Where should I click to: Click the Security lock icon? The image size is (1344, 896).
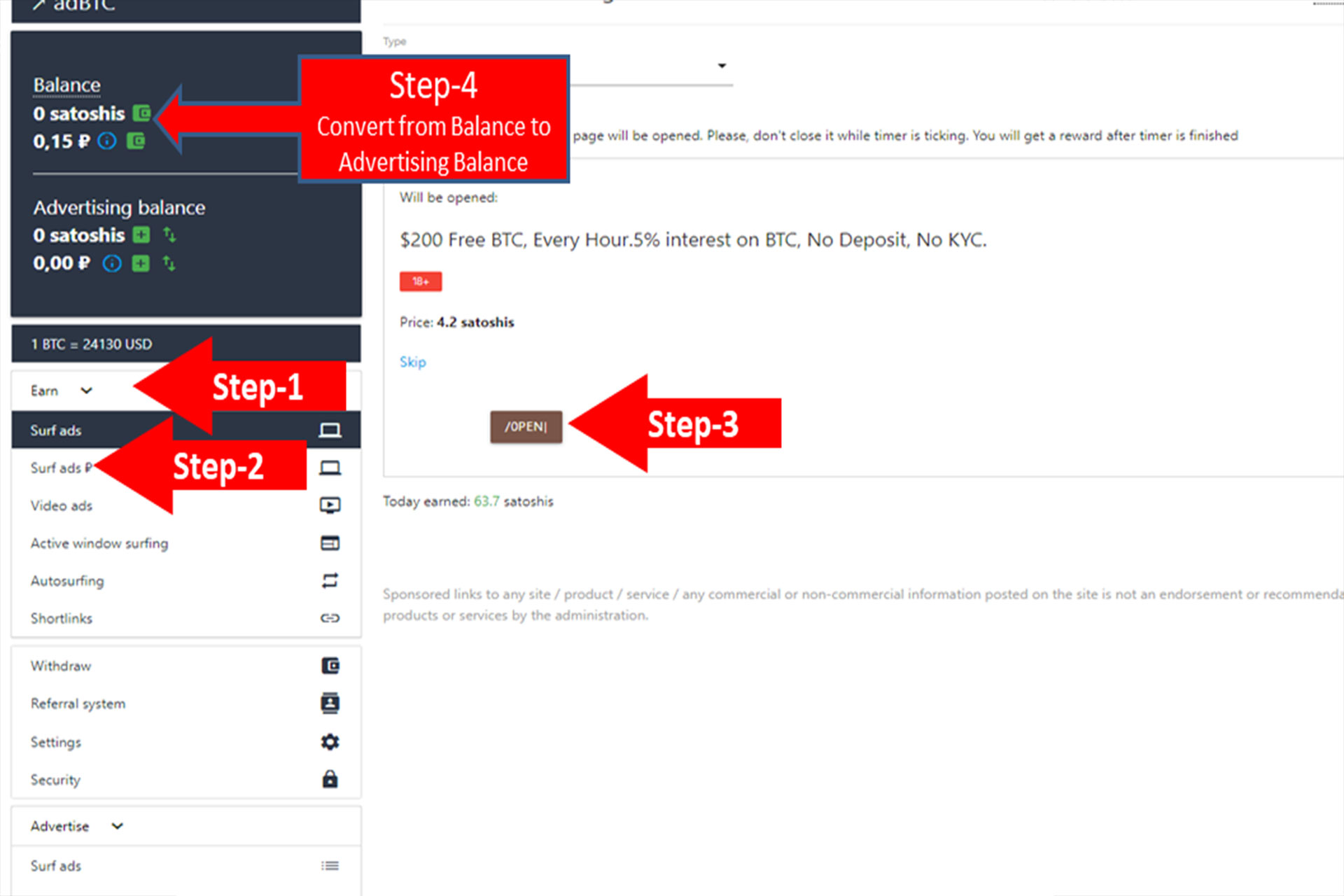click(330, 780)
